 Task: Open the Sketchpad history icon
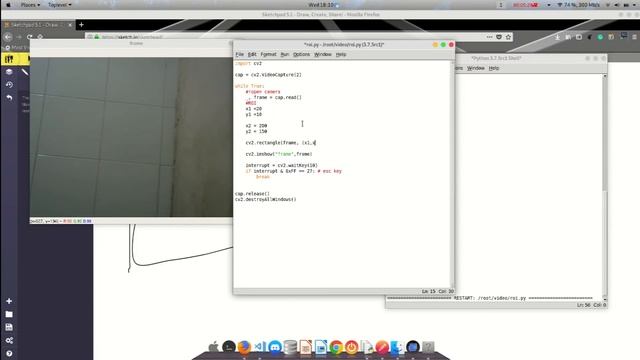[9, 84]
